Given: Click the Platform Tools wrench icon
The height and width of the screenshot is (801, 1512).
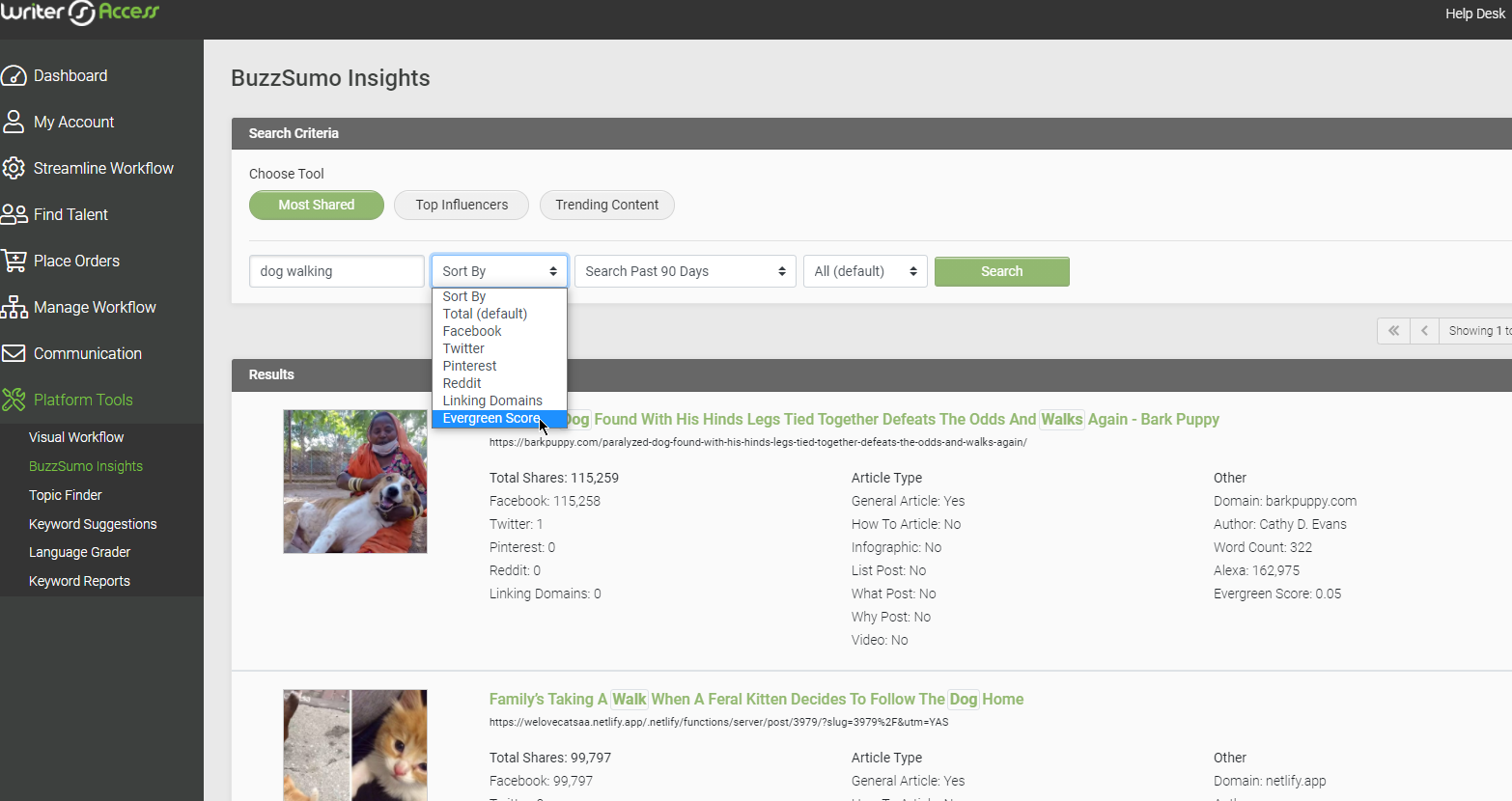Looking at the screenshot, I should [14, 400].
